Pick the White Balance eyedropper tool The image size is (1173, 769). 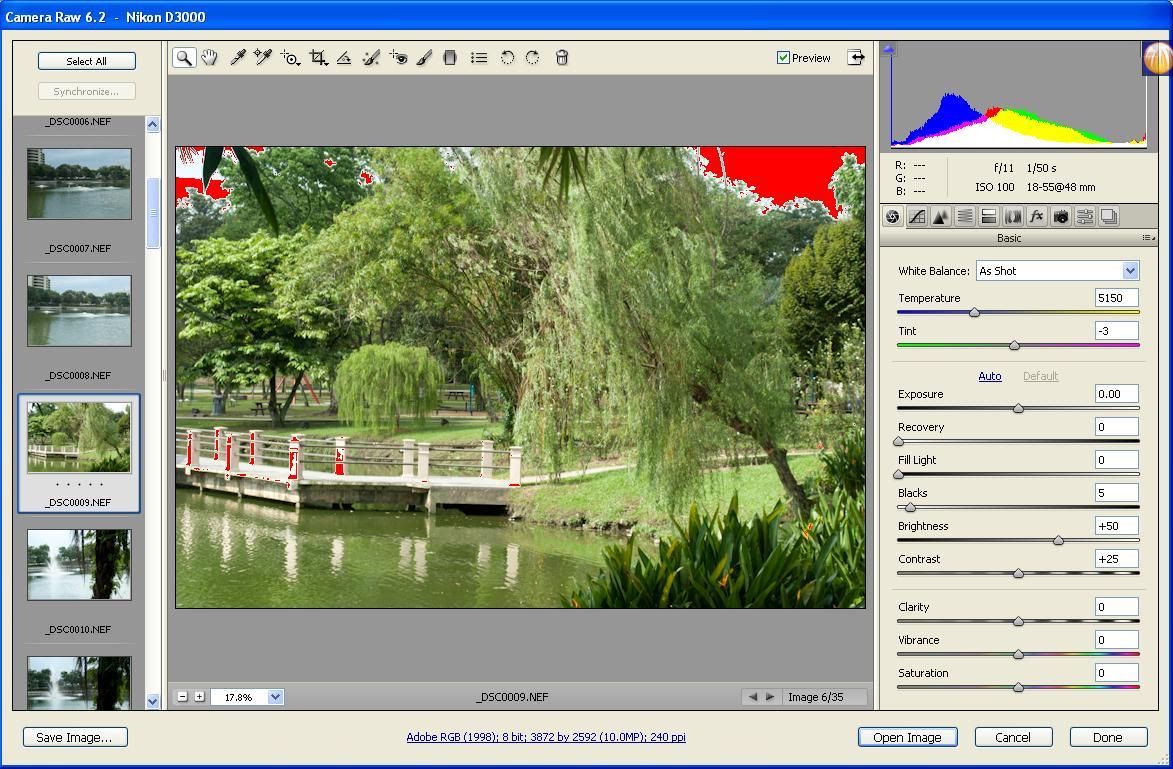click(238, 58)
